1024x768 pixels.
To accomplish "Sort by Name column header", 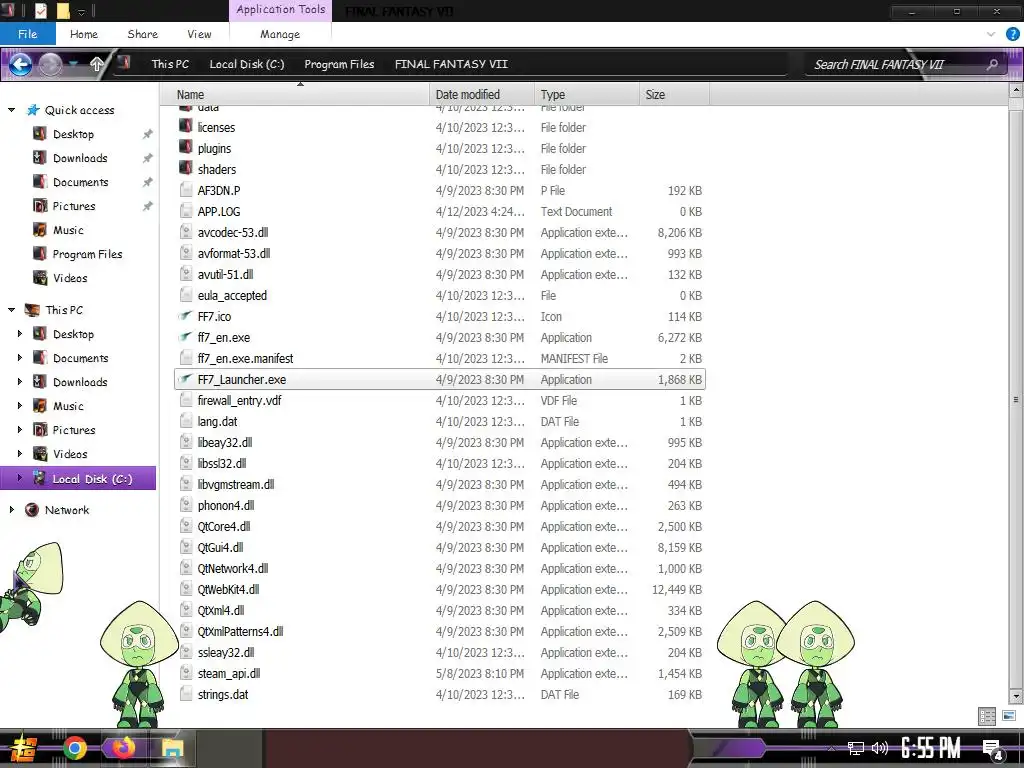I will pos(295,95).
